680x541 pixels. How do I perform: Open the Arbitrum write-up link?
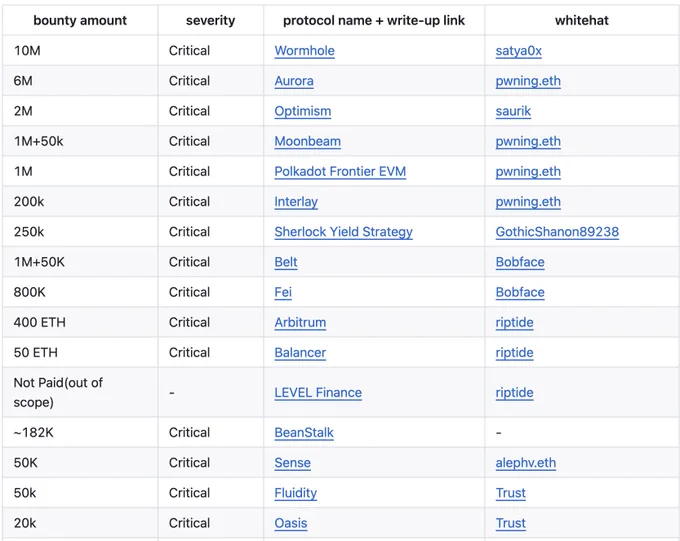[x=300, y=323]
